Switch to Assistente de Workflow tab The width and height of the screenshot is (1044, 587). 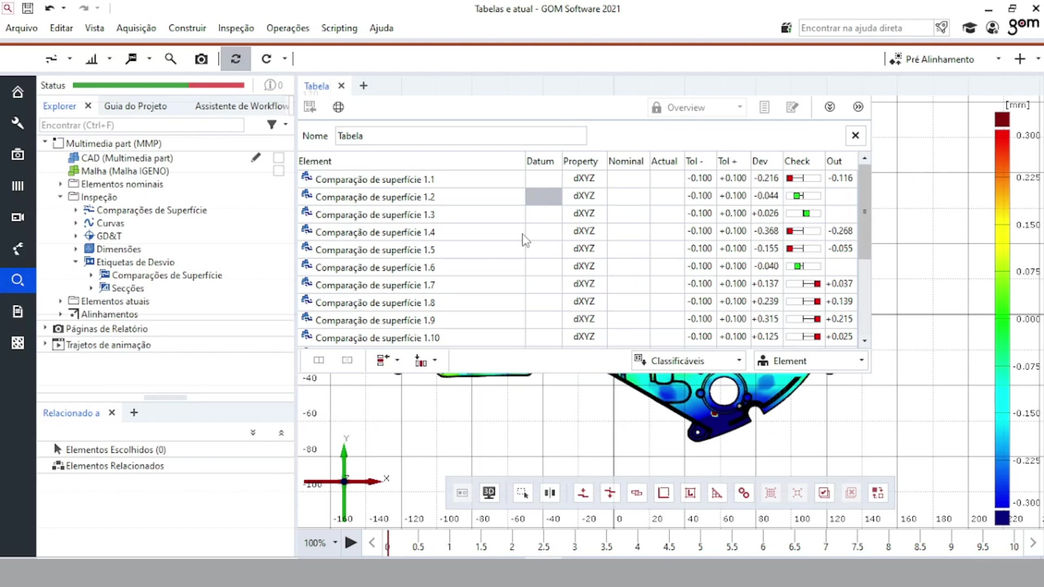(x=242, y=106)
